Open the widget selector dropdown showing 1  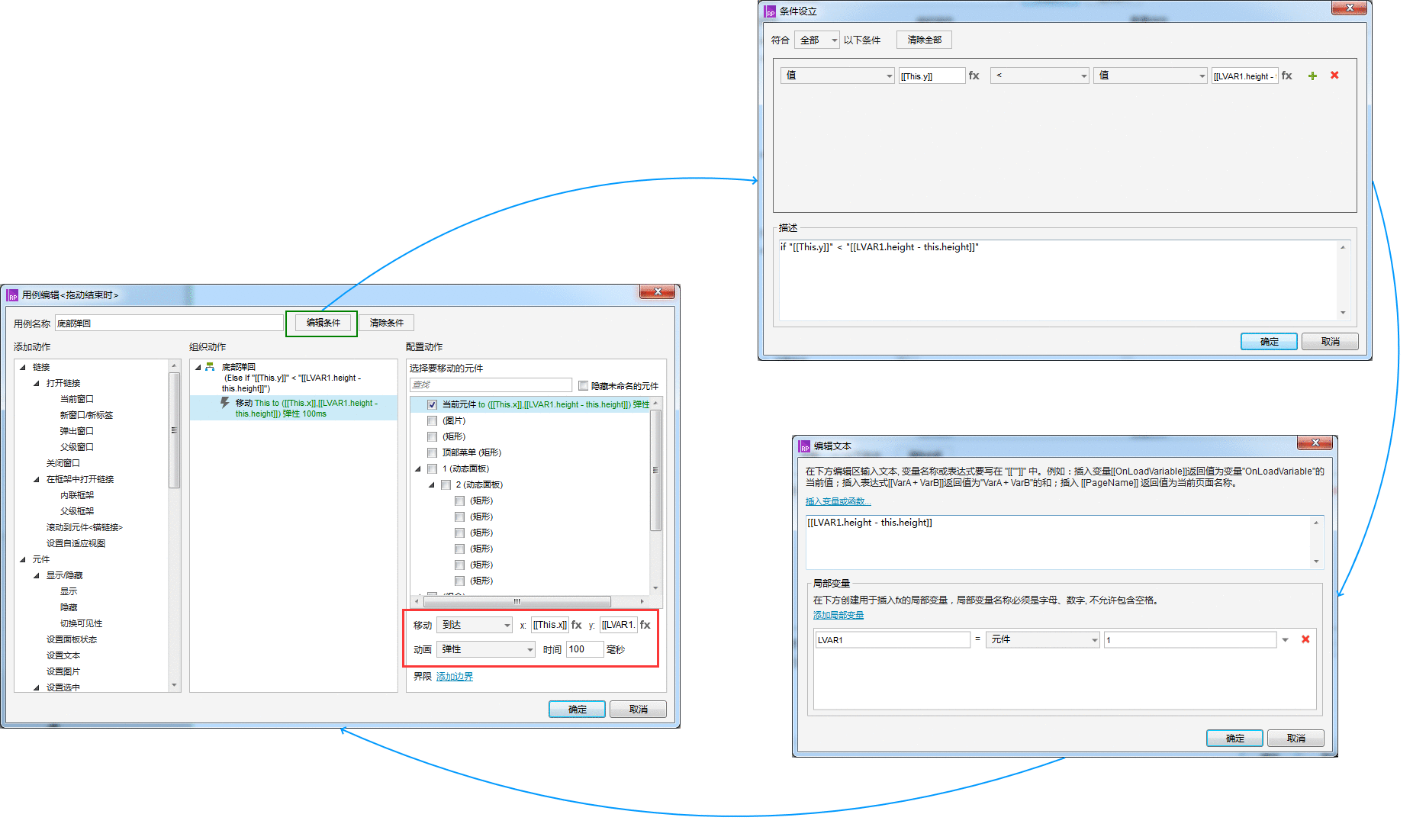(1285, 639)
